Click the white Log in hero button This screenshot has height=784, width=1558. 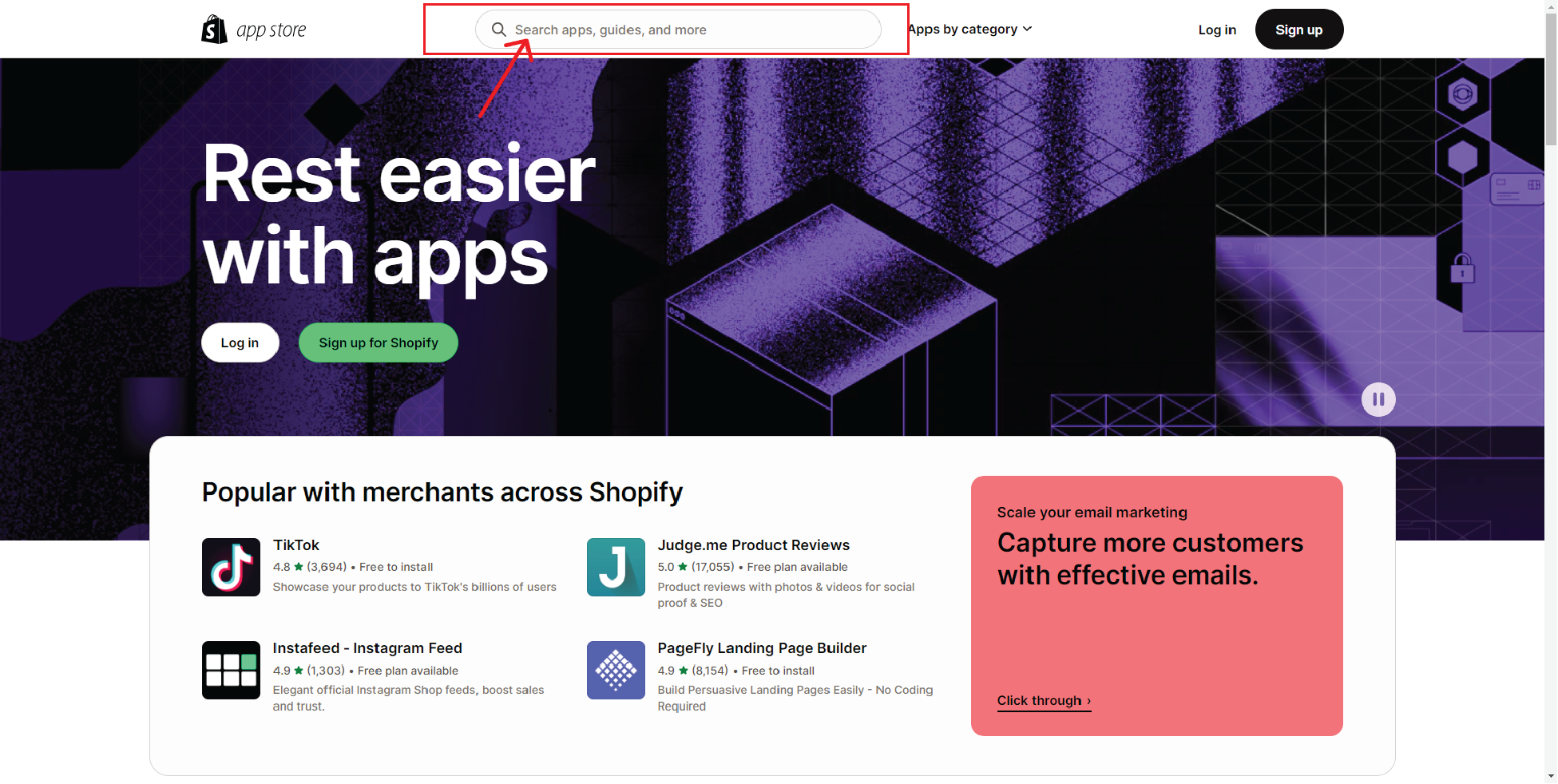coord(240,343)
